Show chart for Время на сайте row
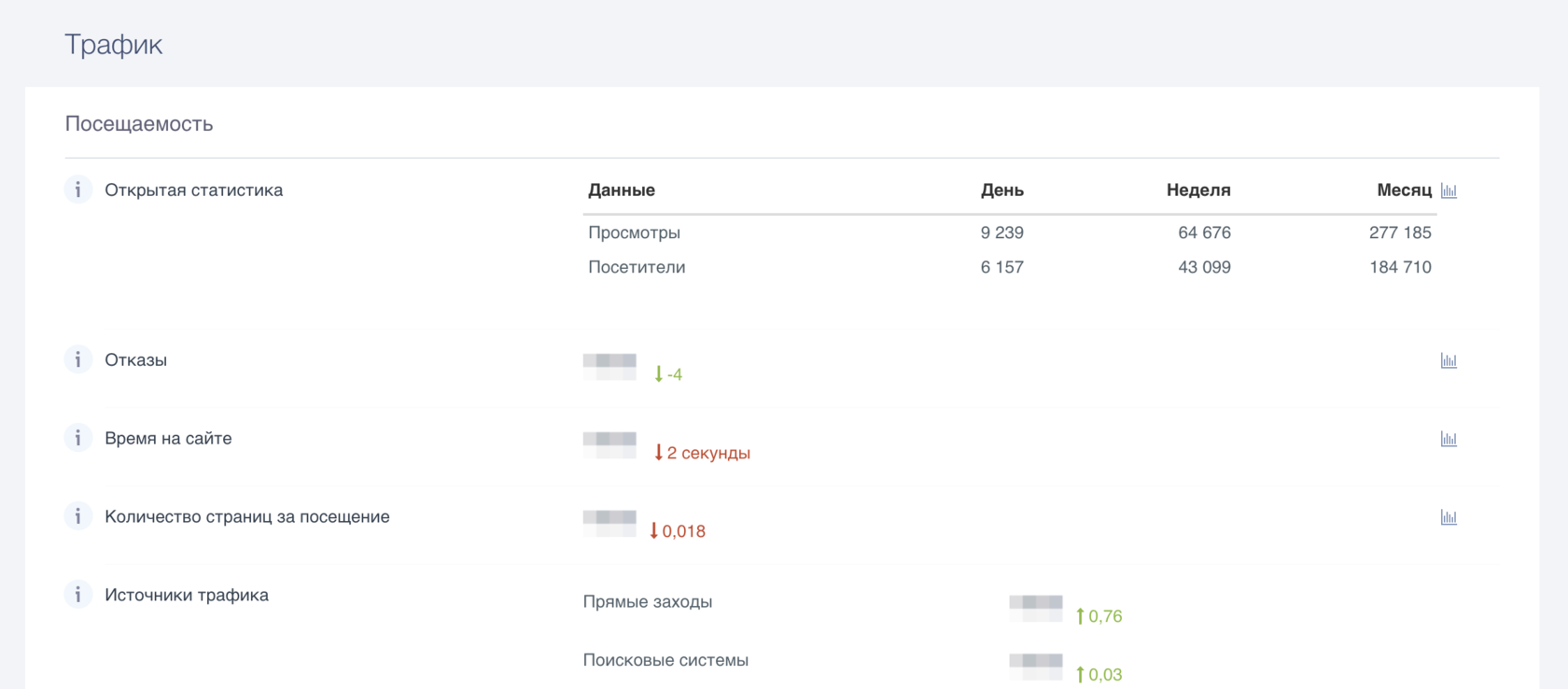Screen dimensions: 1568x689 (1449, 439)
